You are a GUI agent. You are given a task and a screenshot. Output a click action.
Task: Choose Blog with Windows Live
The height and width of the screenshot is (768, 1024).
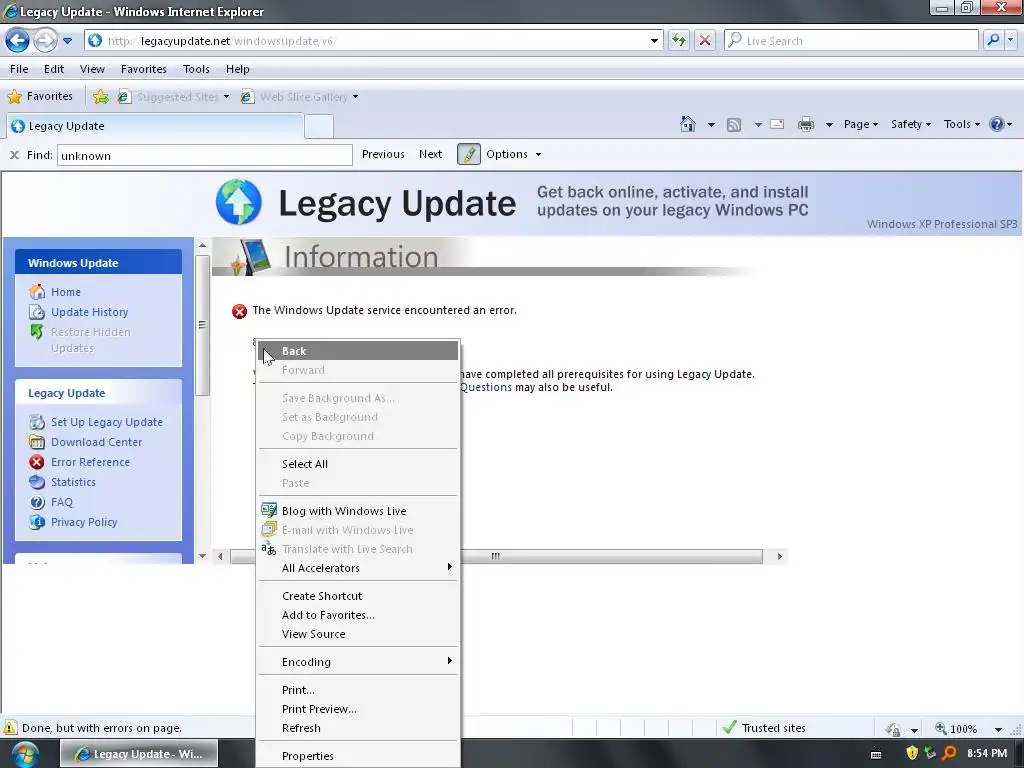(358, 511)
